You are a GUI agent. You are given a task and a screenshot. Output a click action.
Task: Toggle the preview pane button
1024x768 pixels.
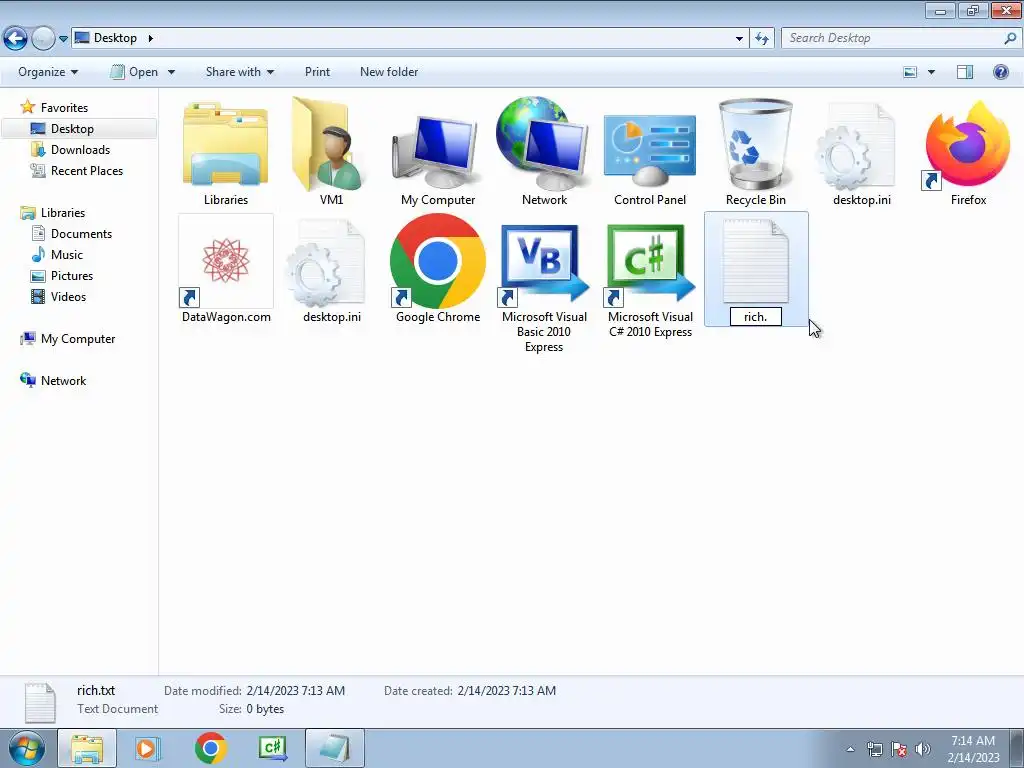[965, 72]
